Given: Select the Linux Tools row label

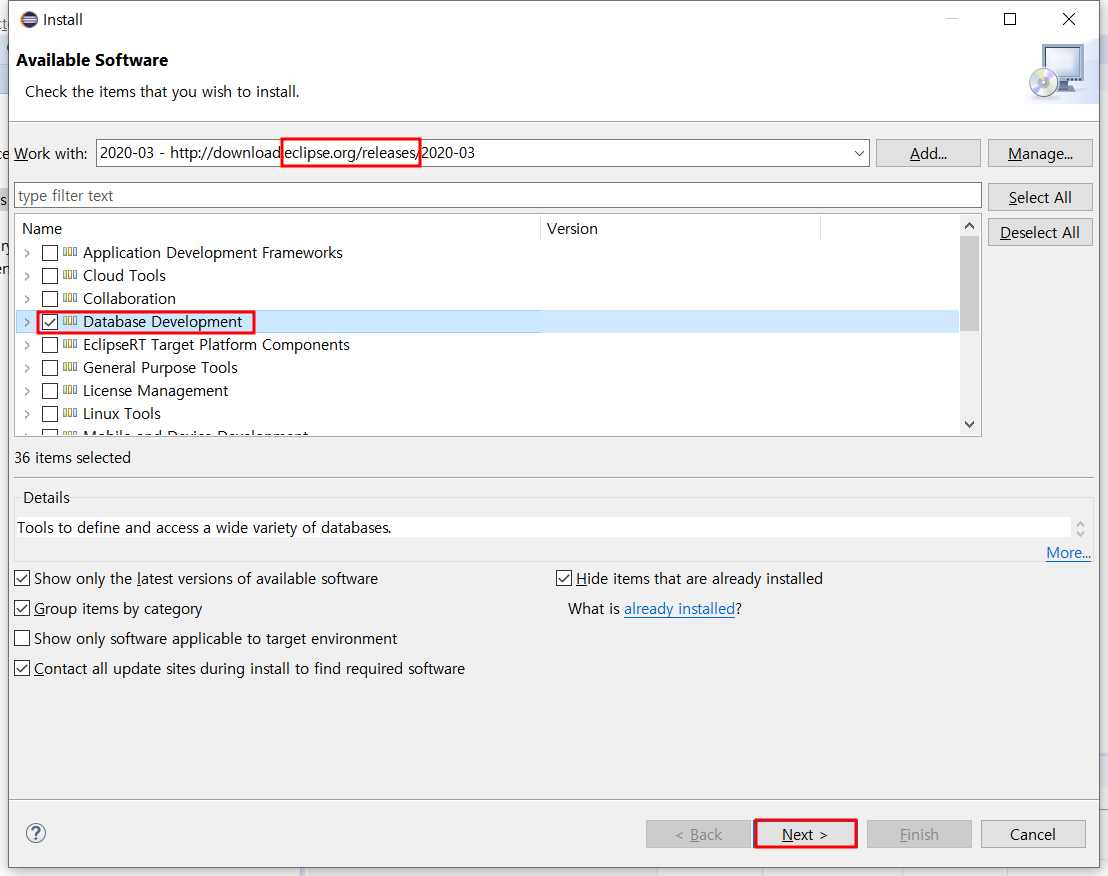Looking at the screenshot, I should [x=122, y=414].
